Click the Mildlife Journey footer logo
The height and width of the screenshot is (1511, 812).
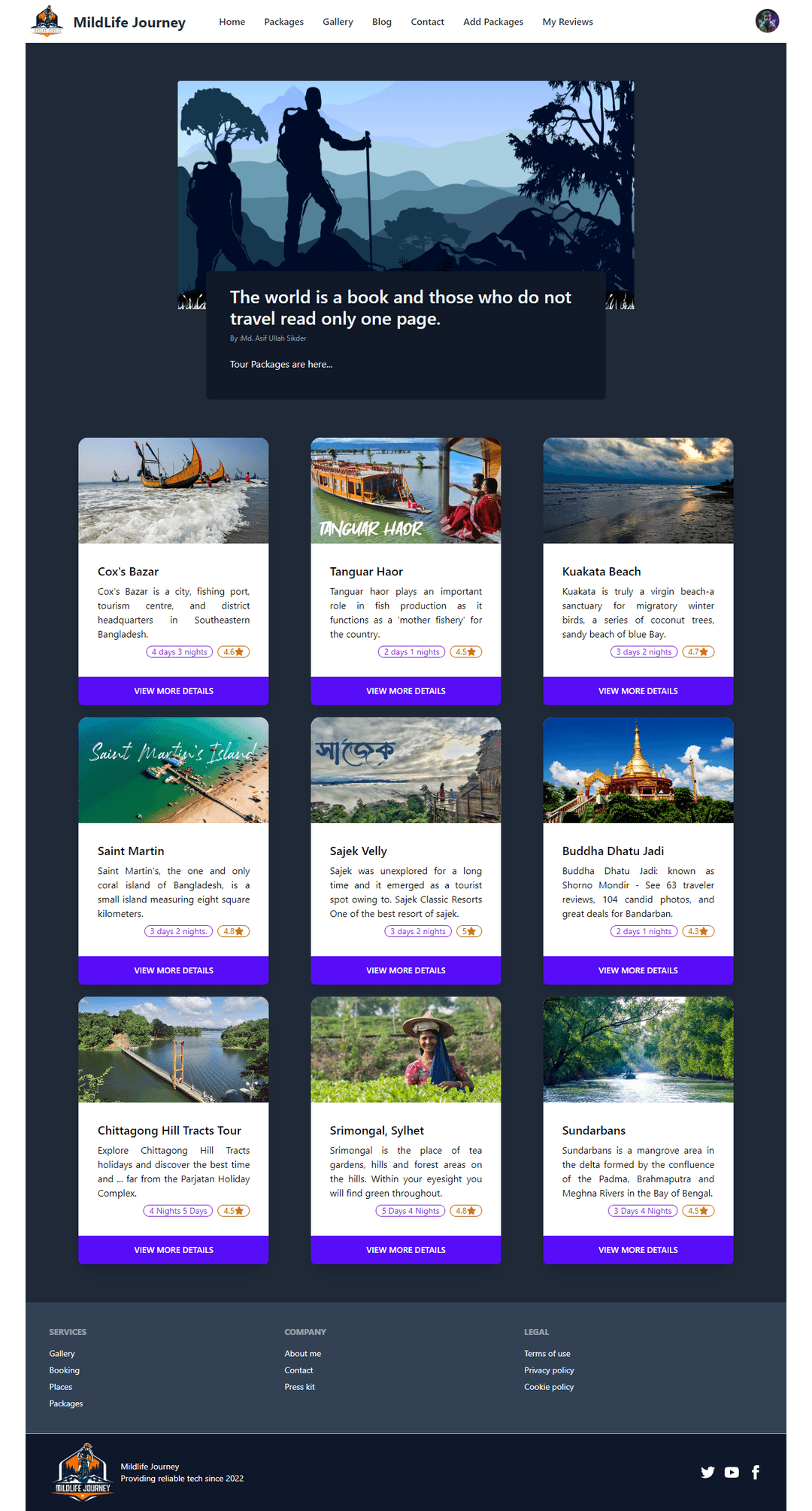pyautogui.click(x=83, y=1472)
